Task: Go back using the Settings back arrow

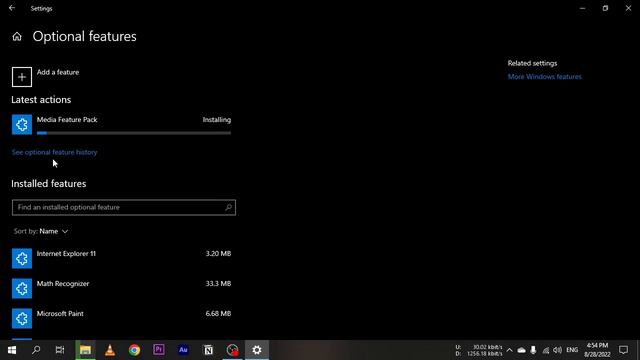Action: click(12, 8)
